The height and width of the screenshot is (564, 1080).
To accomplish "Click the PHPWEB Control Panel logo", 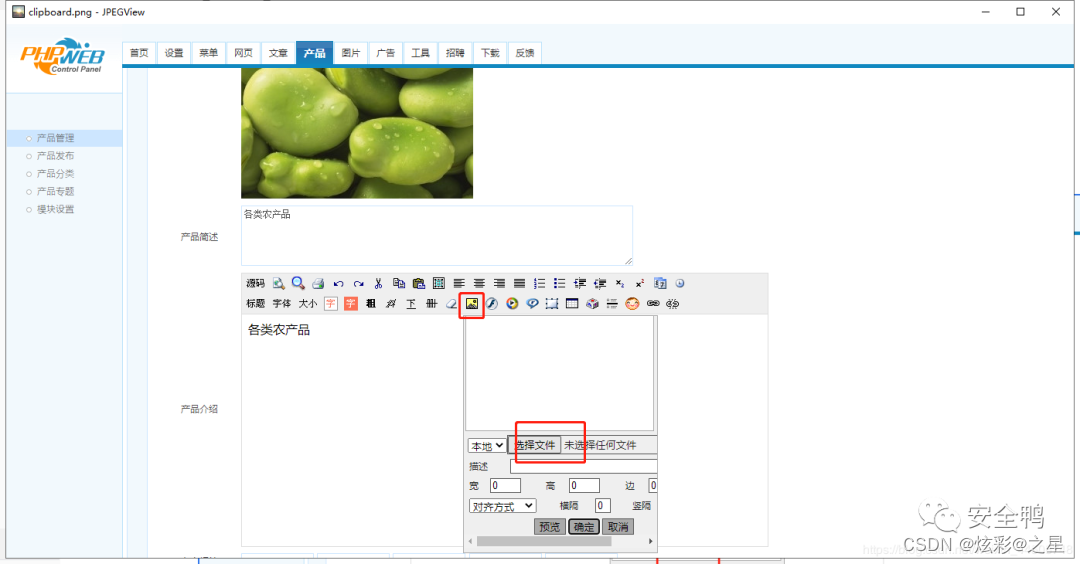I will [x=63, y=56].
